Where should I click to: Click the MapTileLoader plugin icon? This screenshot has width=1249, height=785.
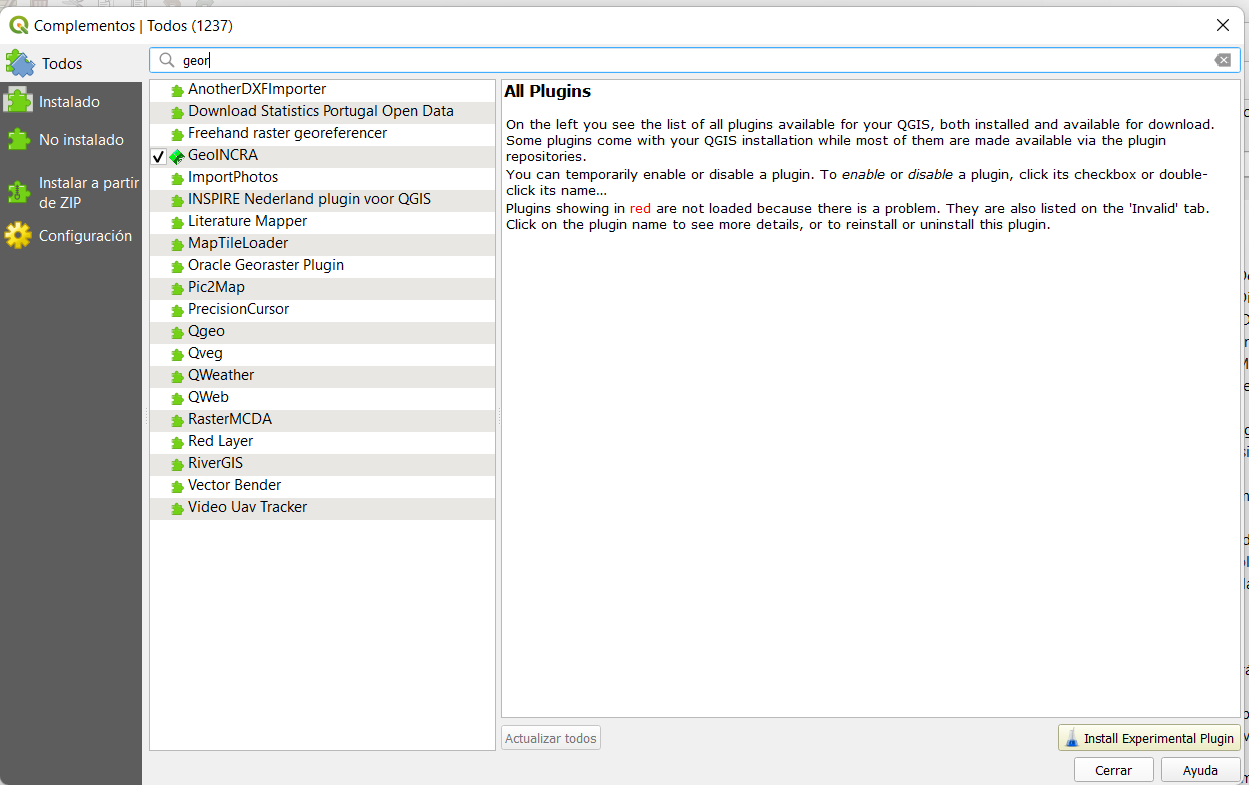point(176,243)
